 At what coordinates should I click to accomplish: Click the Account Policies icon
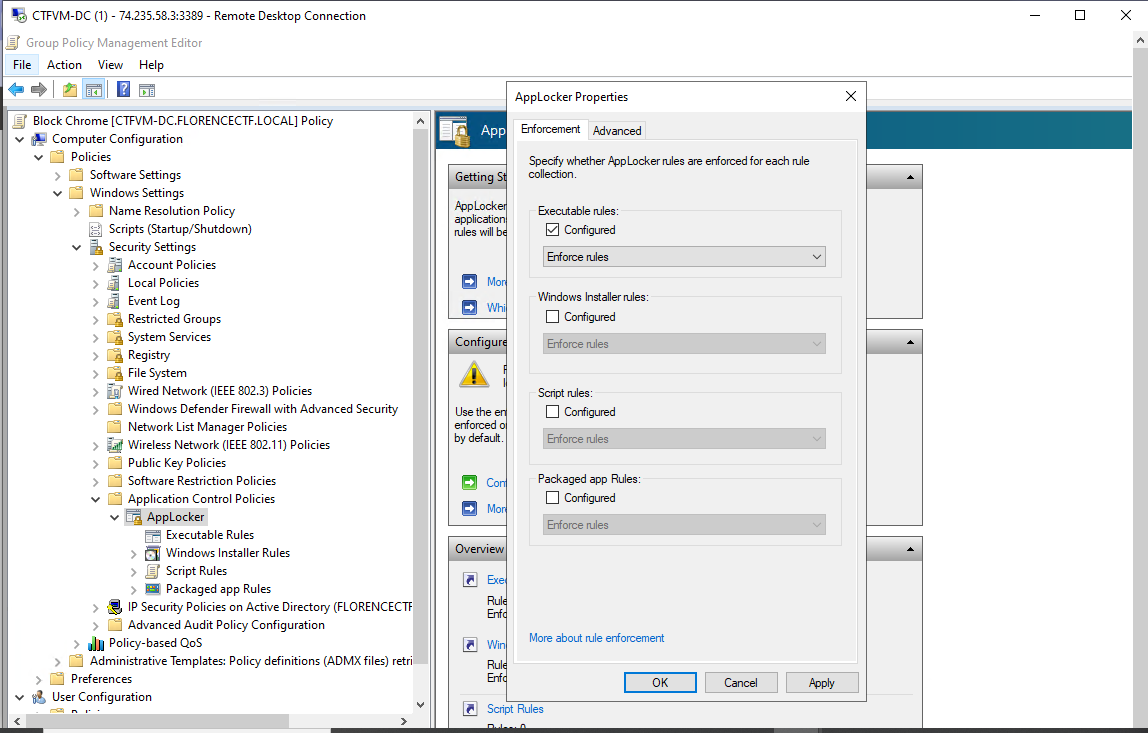(115, 265)
